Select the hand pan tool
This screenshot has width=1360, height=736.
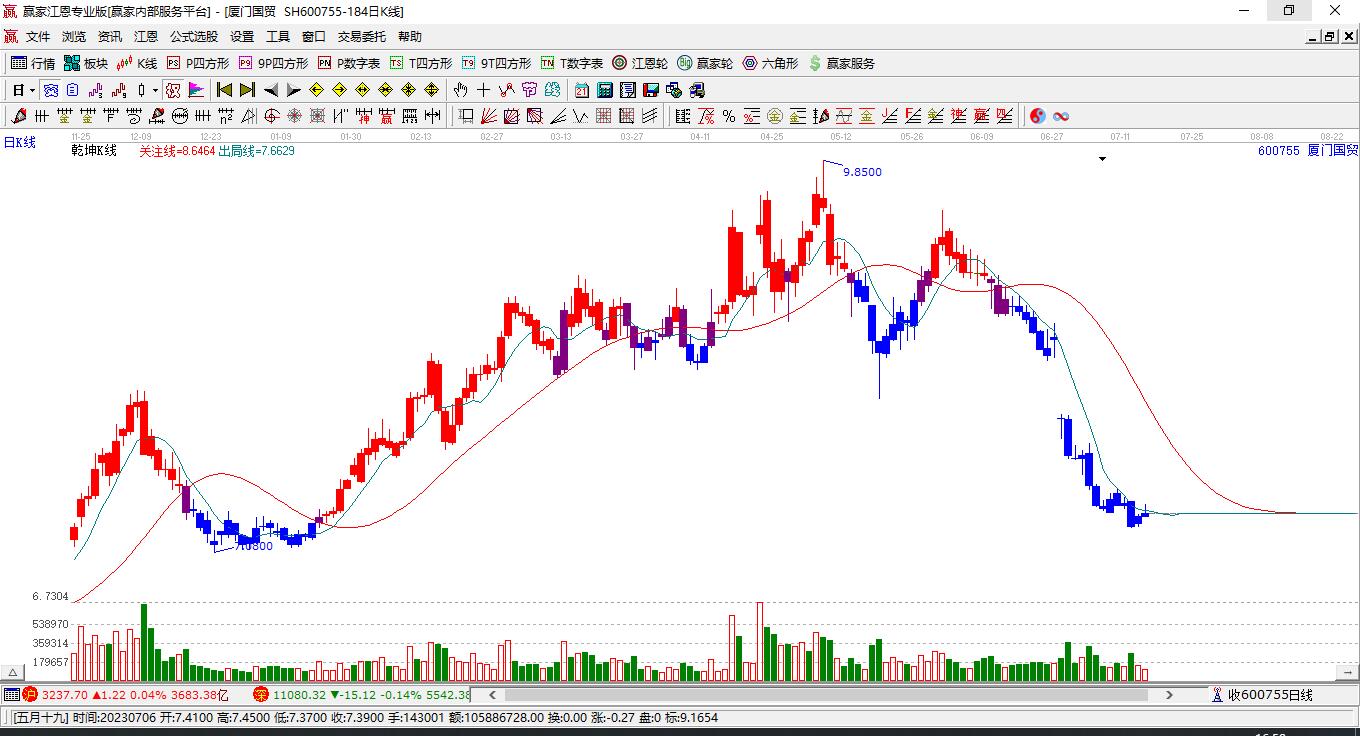click(461, 90)
